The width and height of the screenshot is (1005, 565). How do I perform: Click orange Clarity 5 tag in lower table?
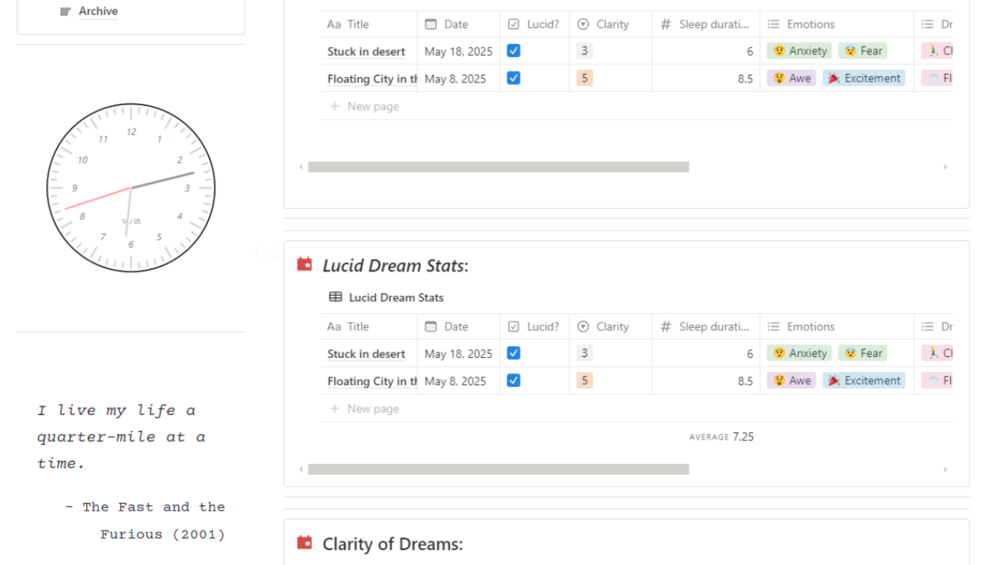585,381
